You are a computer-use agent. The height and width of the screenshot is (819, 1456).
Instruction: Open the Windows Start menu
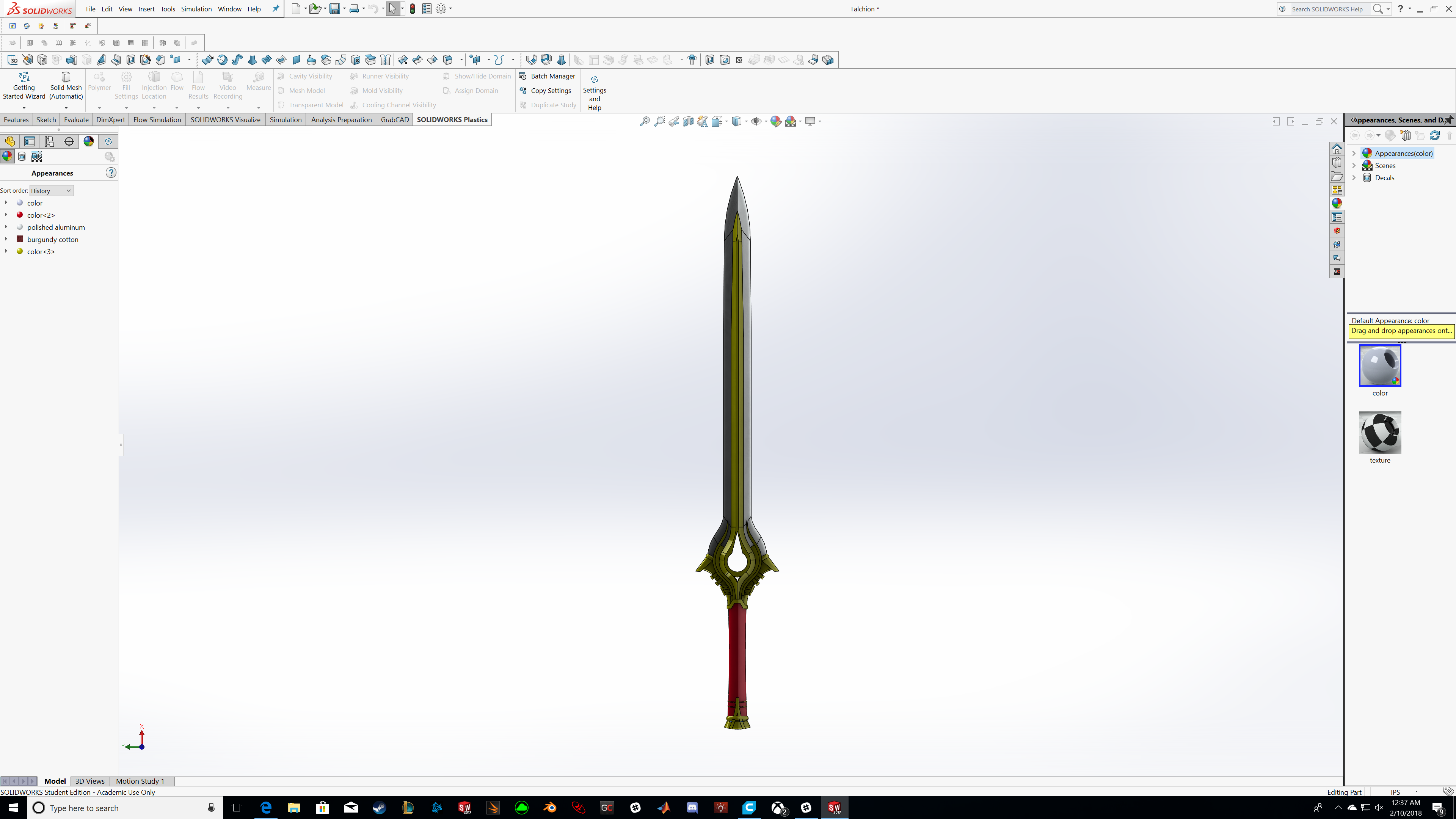point(13,808)
